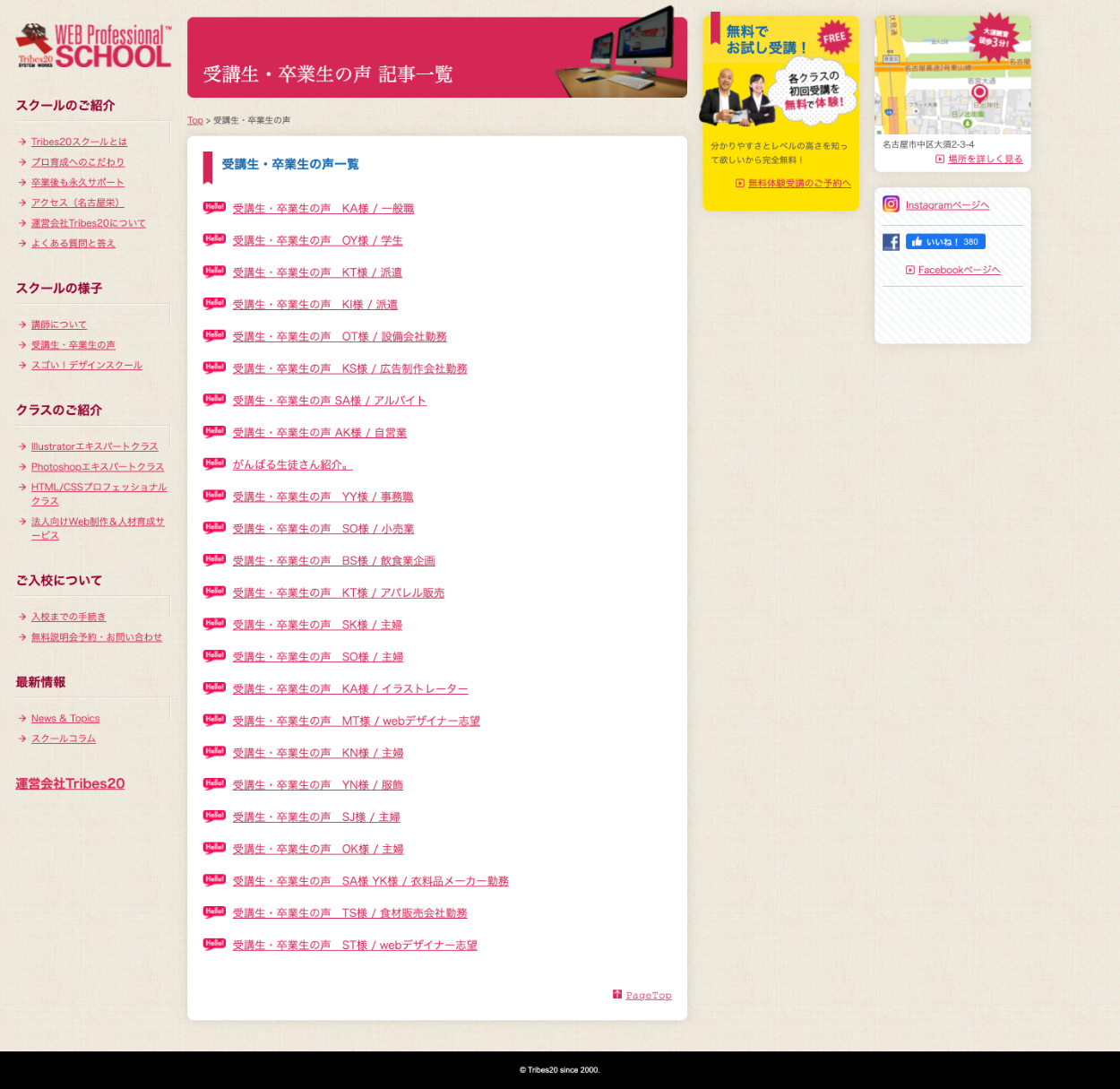Open News & Topics sidebar item
The width and height of the screenshot is (1120, 1089).
pos(65,718)
